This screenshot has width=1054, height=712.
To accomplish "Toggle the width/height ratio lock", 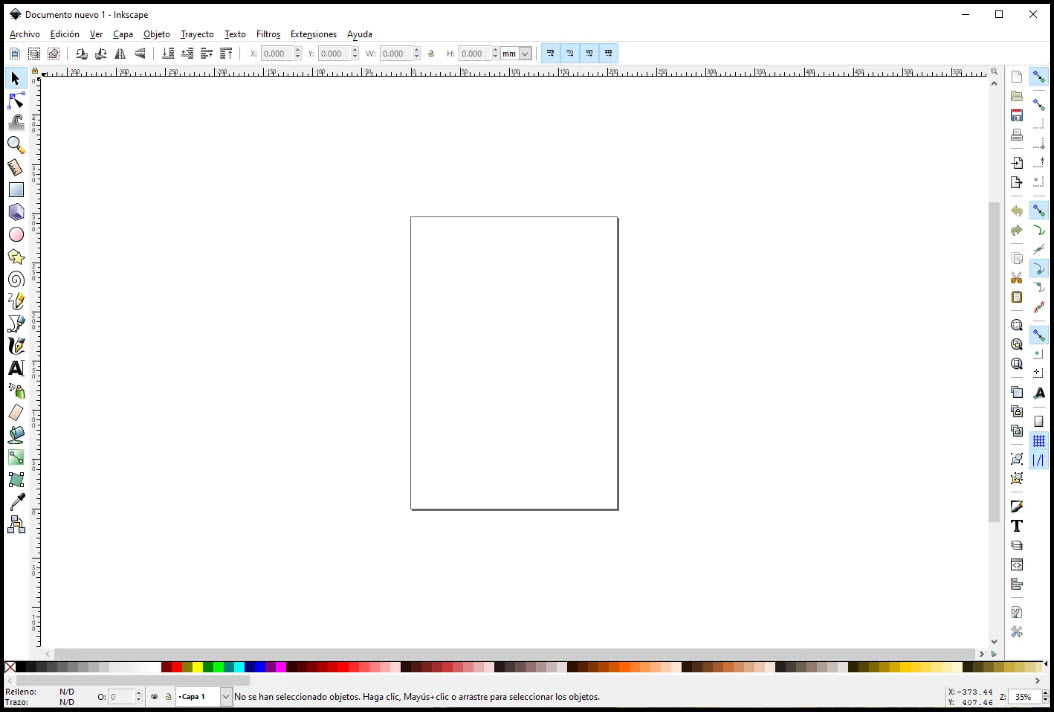I will [431, 54].
